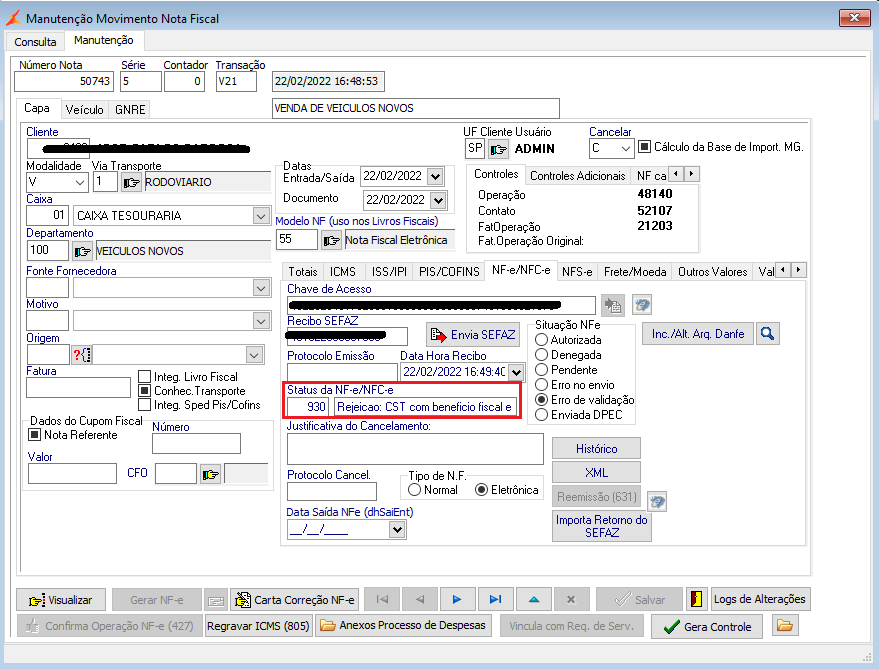The width and height of the screenshot is (879, 669).
Task: Toggle Nota Referente checkbox
Action: coord(35,435)
